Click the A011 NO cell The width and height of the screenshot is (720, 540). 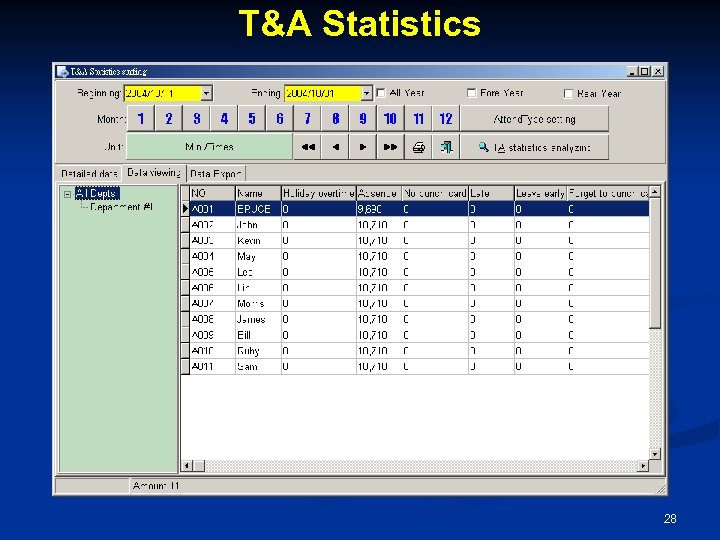(212, 366)
